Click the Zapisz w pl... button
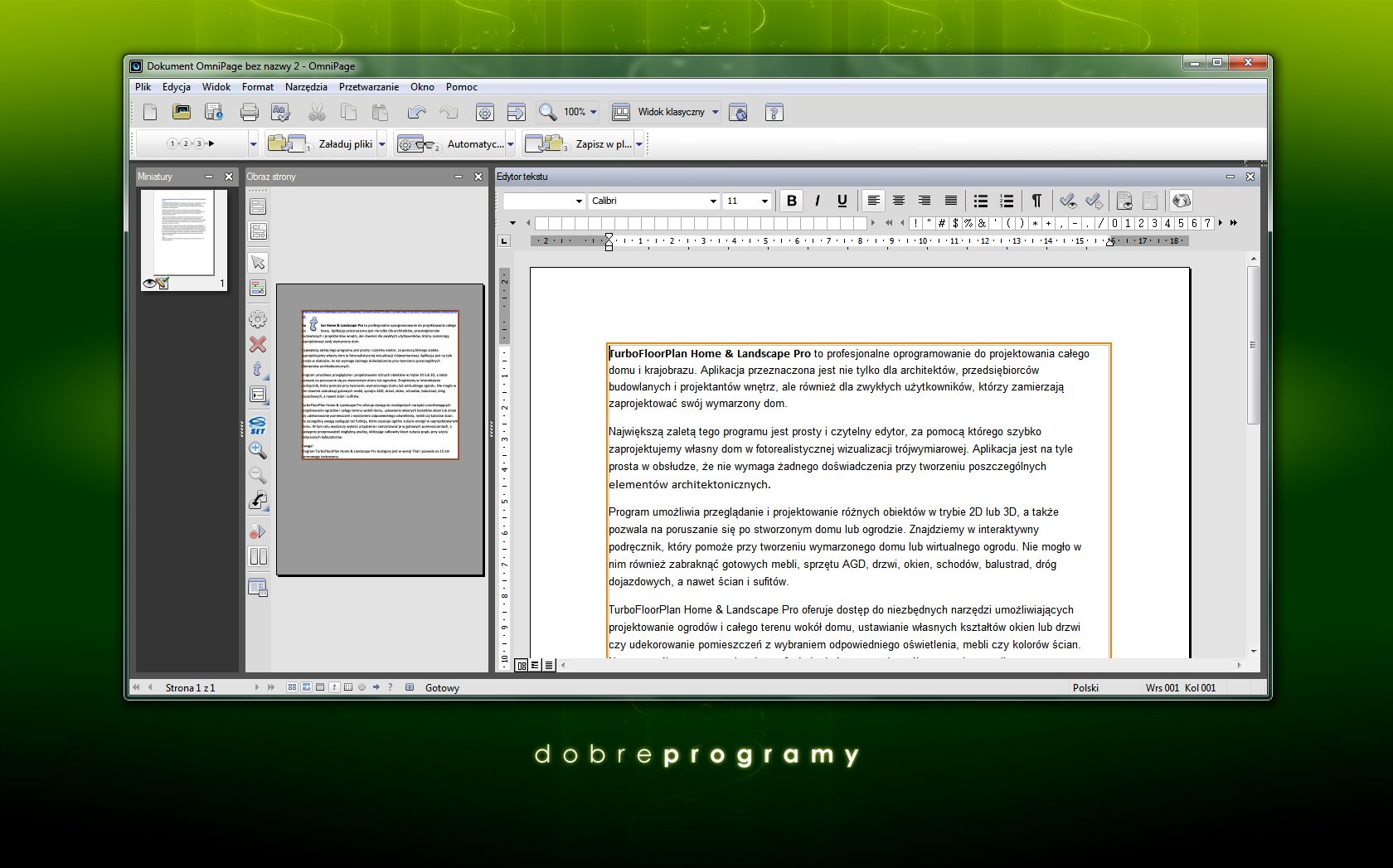1393x868 pixels. [x=579, y=143]
